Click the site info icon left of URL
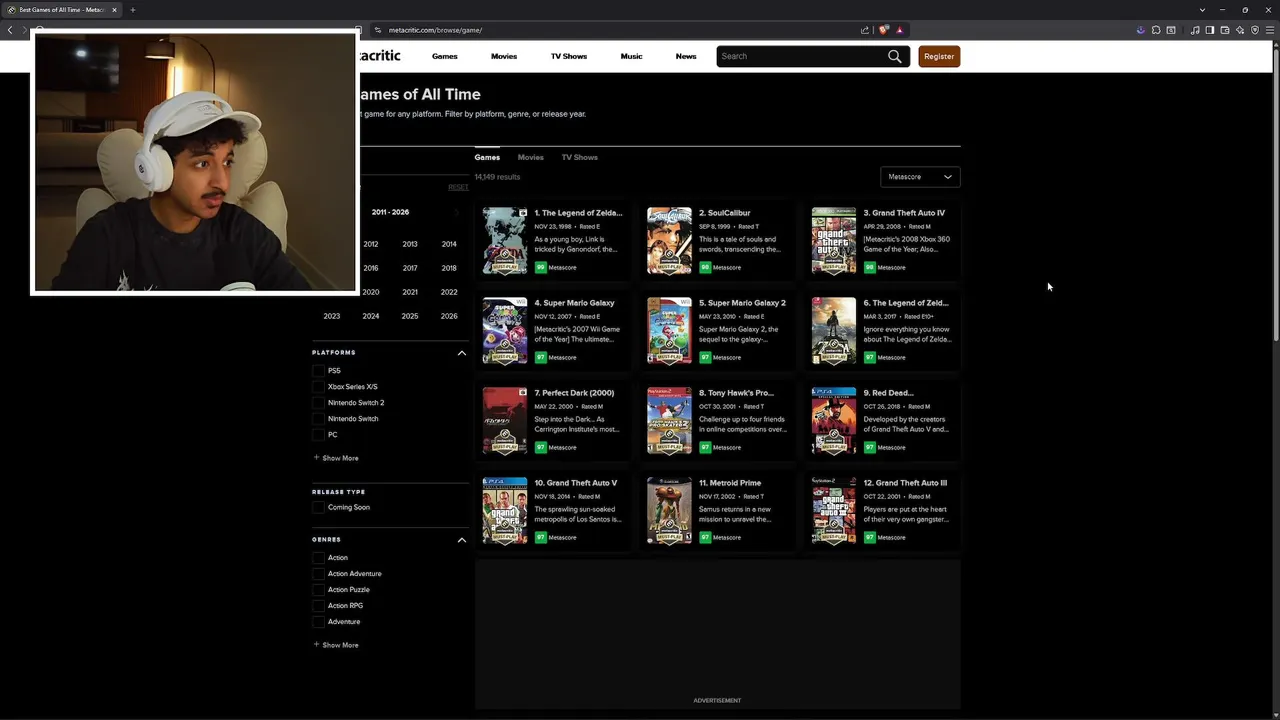Image resolution: width=1280 pixels, height=720 pixels. (x=377, y=30)
